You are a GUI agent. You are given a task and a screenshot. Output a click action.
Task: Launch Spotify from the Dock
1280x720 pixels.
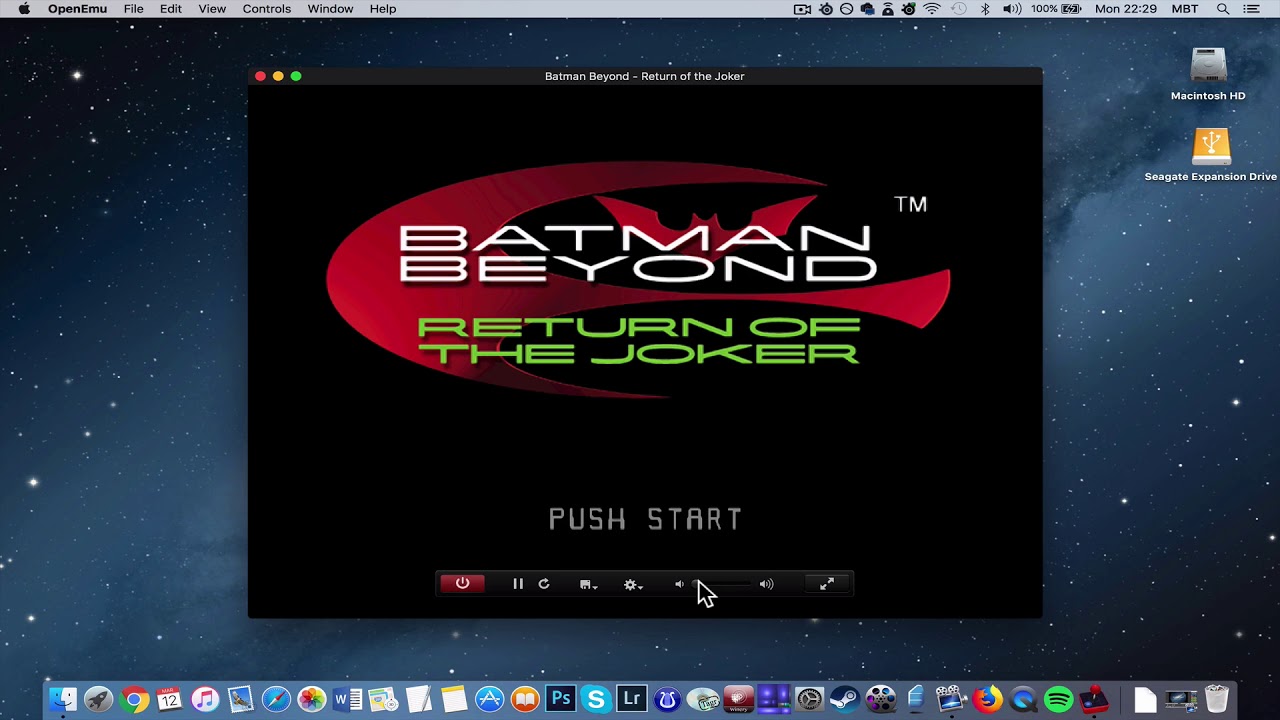coord(1058,699)
